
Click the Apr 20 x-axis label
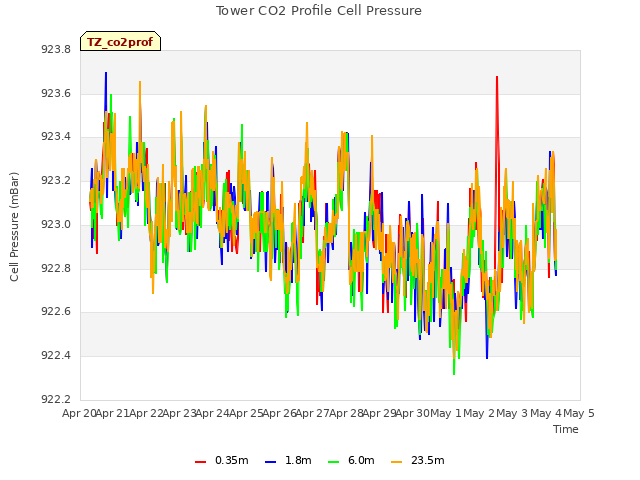[79, 413]
